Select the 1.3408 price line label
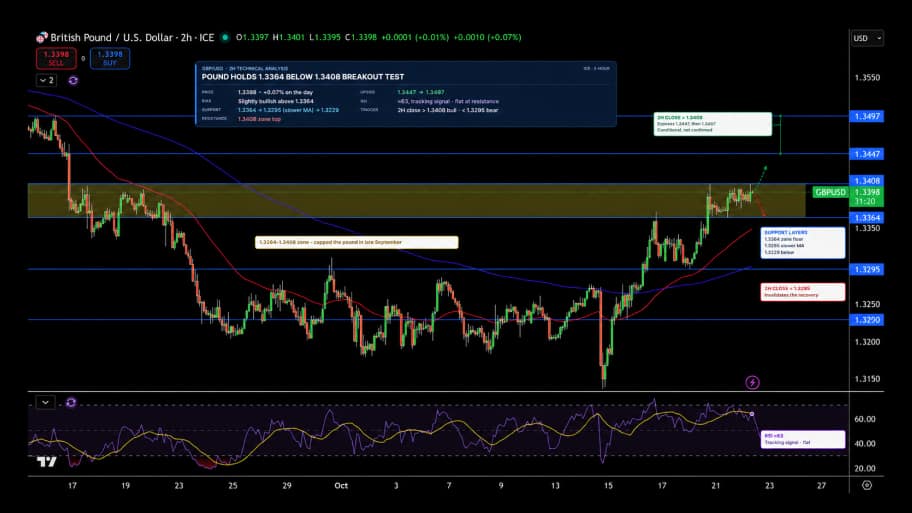 pos(867,181)
